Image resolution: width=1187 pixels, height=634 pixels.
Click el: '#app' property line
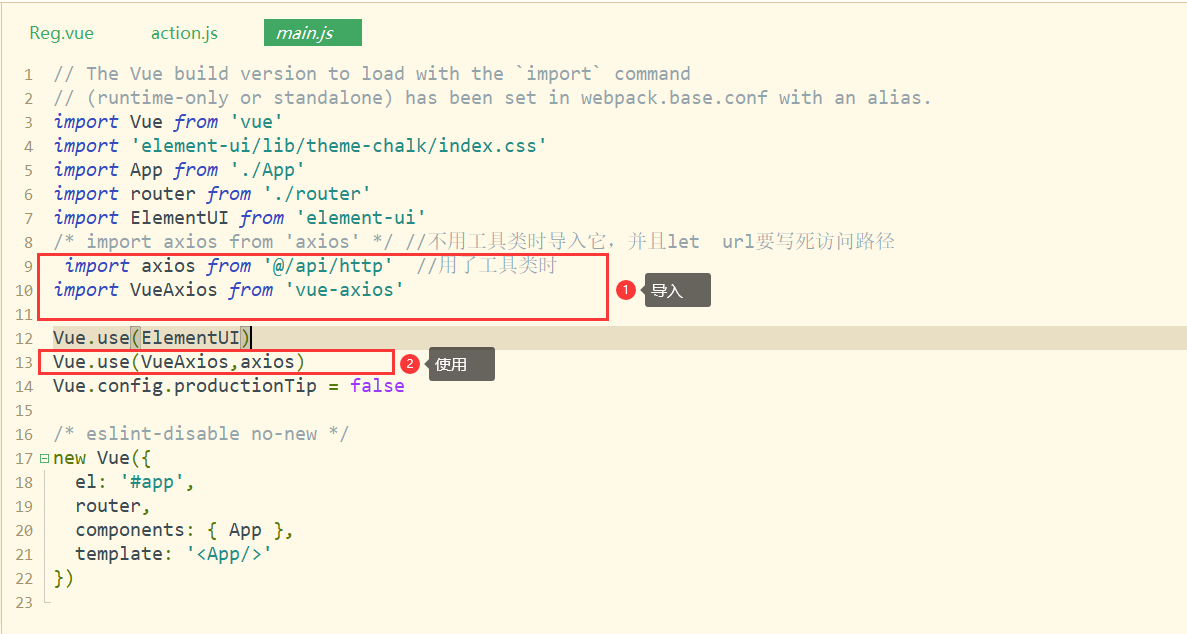(x=135, y=483)
